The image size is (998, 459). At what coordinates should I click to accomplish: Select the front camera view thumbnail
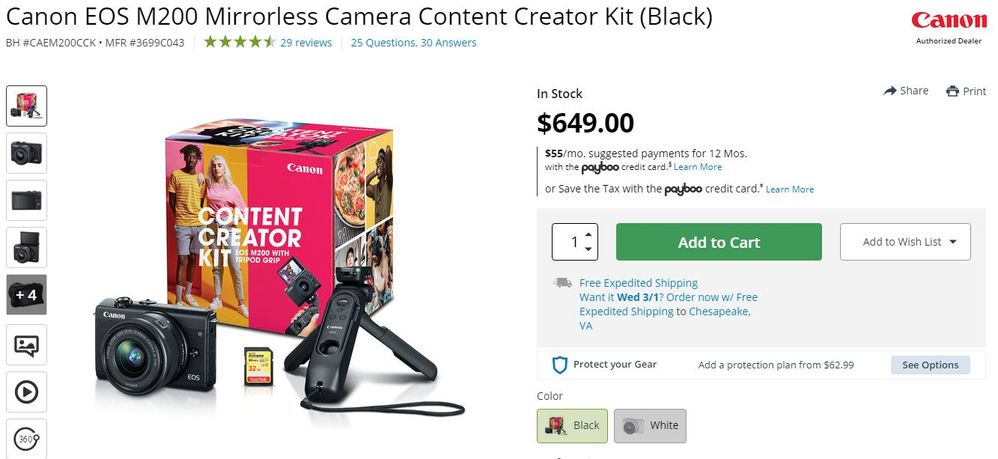coord(26,153)
